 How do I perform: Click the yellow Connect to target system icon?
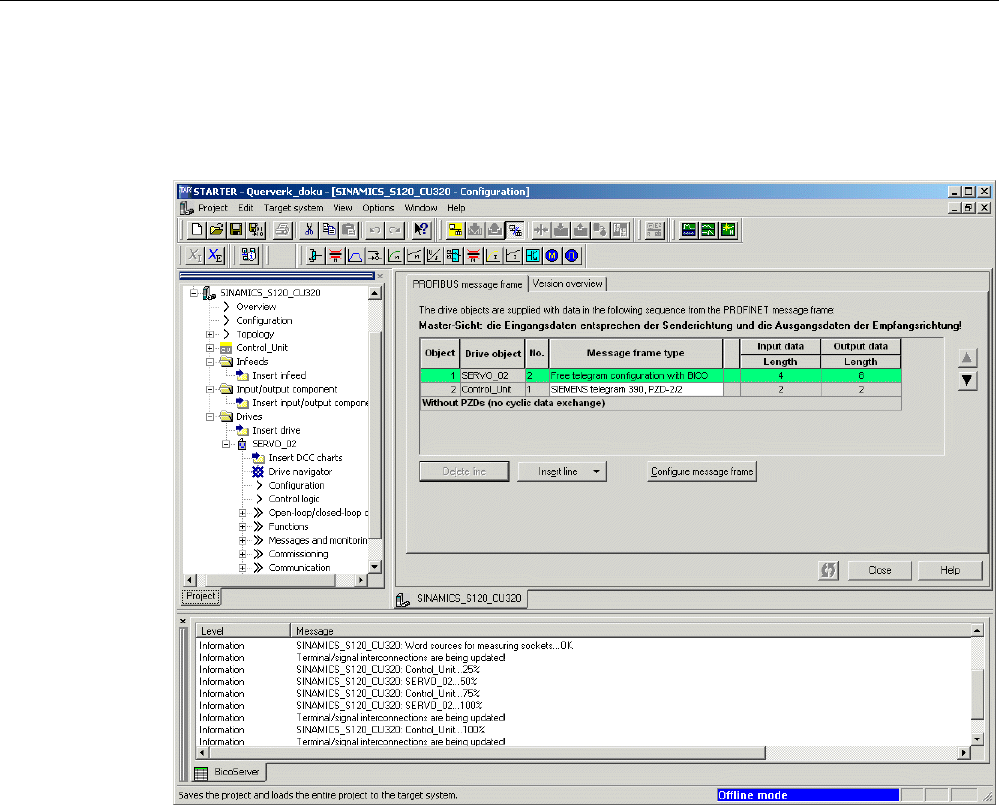point(455,230)
